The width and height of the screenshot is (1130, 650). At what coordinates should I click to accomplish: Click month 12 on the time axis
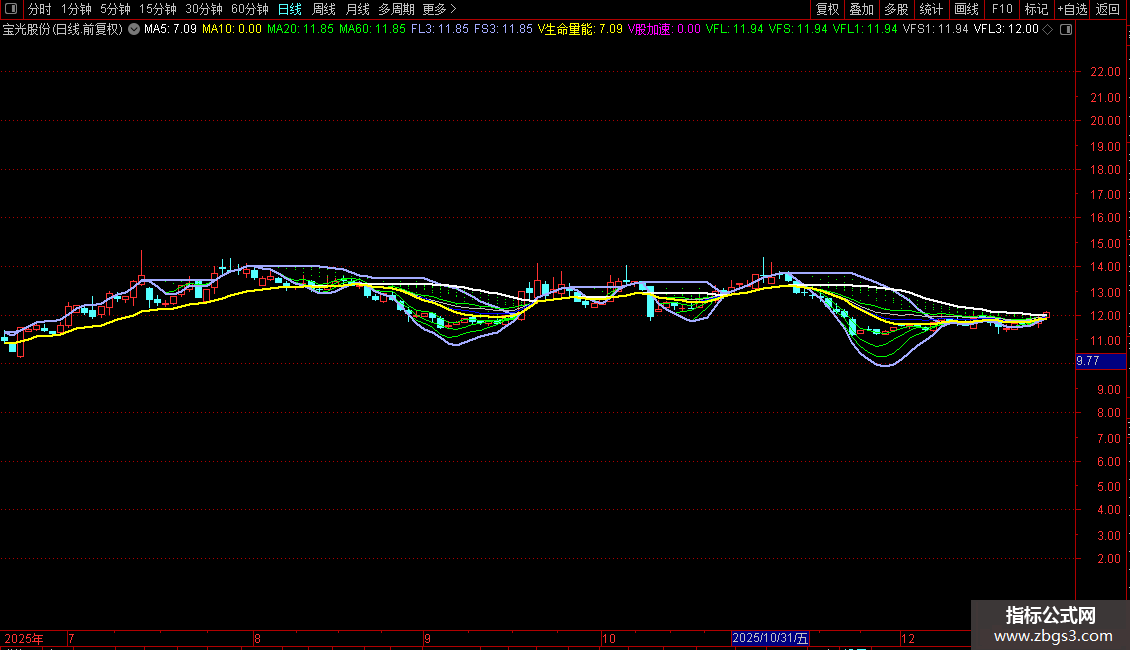(x=908, y=638)
